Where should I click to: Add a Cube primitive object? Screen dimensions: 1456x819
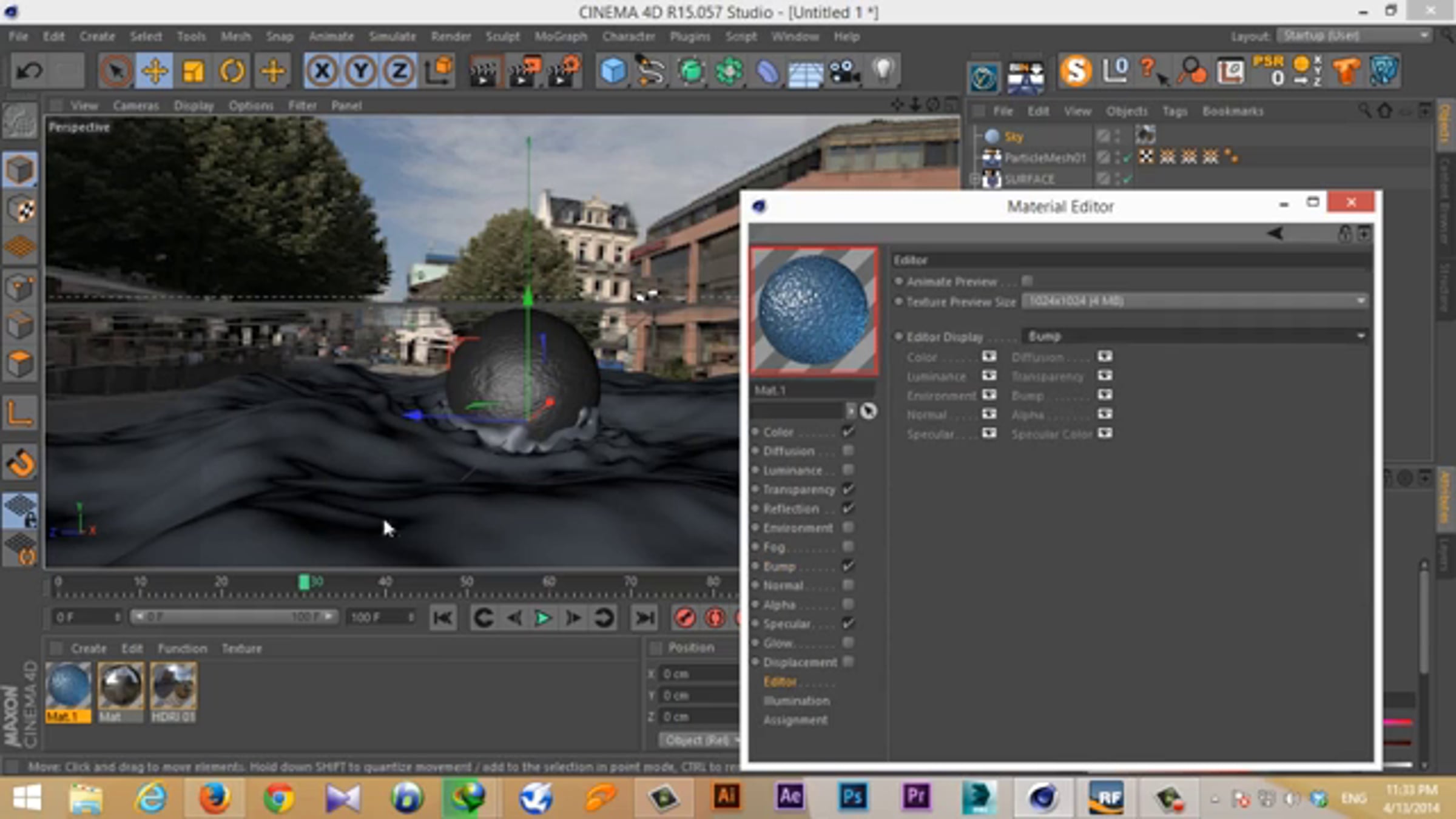tap(613, 71)
